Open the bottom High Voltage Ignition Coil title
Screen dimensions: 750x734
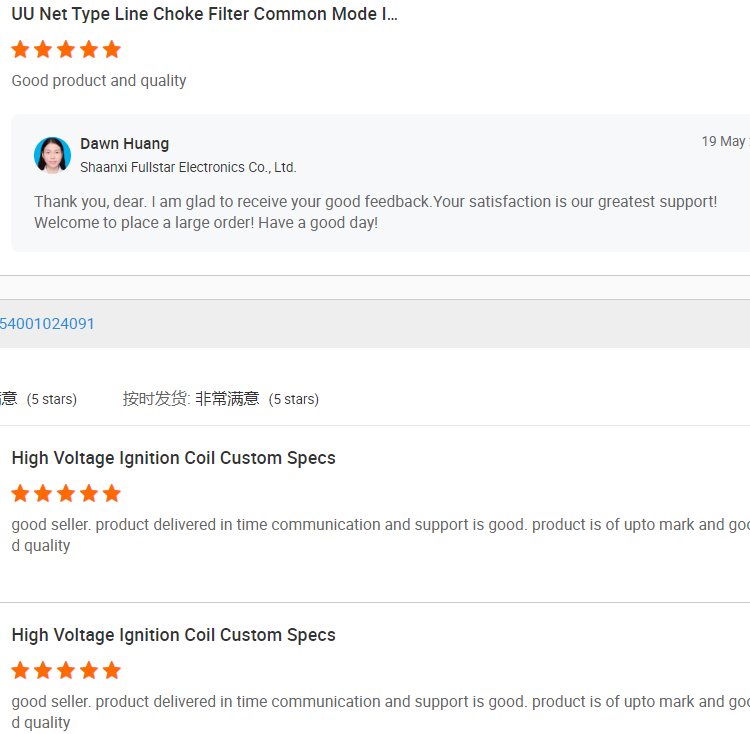tap(173, 635)
